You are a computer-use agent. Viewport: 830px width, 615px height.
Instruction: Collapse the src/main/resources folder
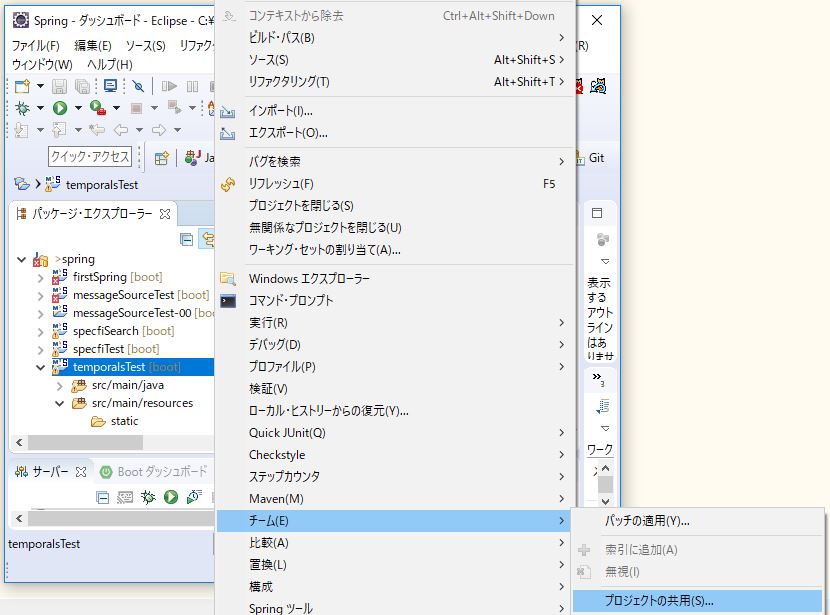(60, 404)
